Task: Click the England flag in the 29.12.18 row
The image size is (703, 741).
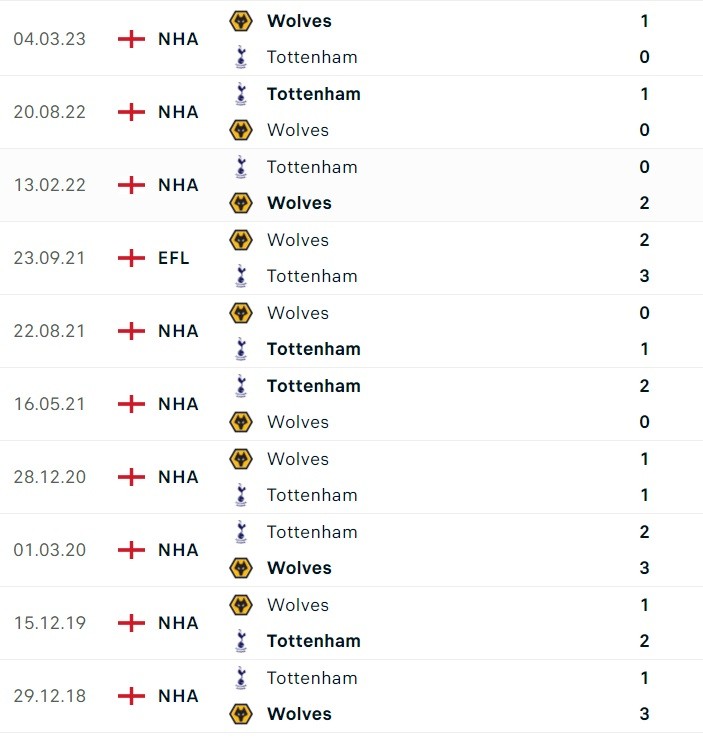Action: click(x=131, y=696)
